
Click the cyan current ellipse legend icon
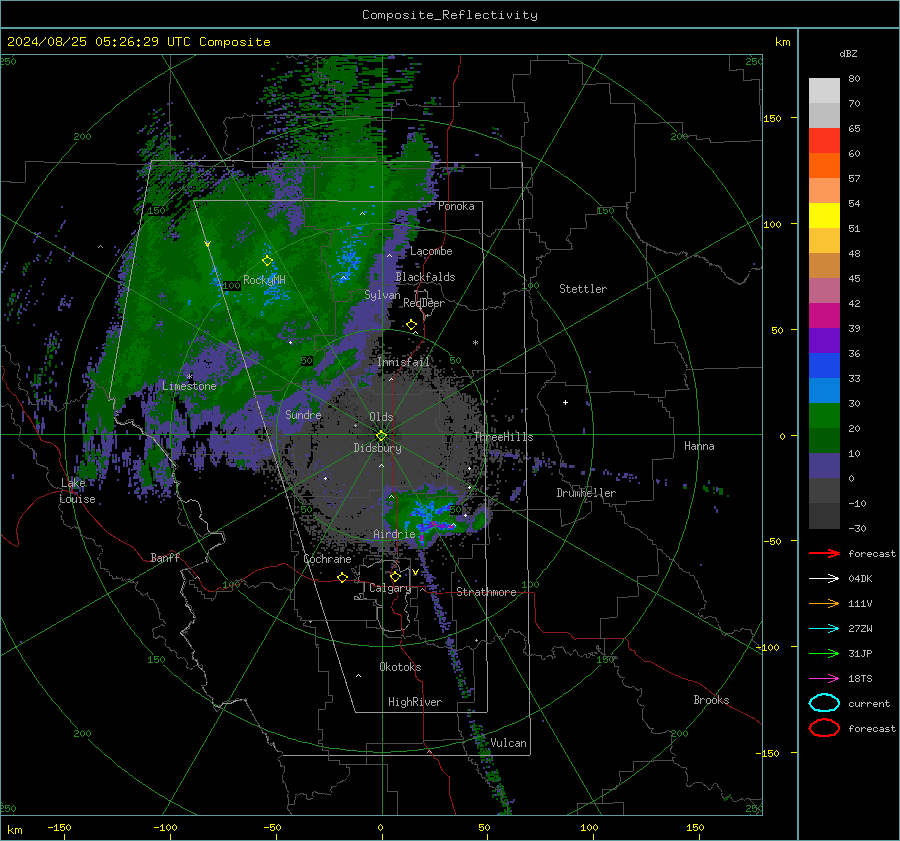(x=824, y=703)
